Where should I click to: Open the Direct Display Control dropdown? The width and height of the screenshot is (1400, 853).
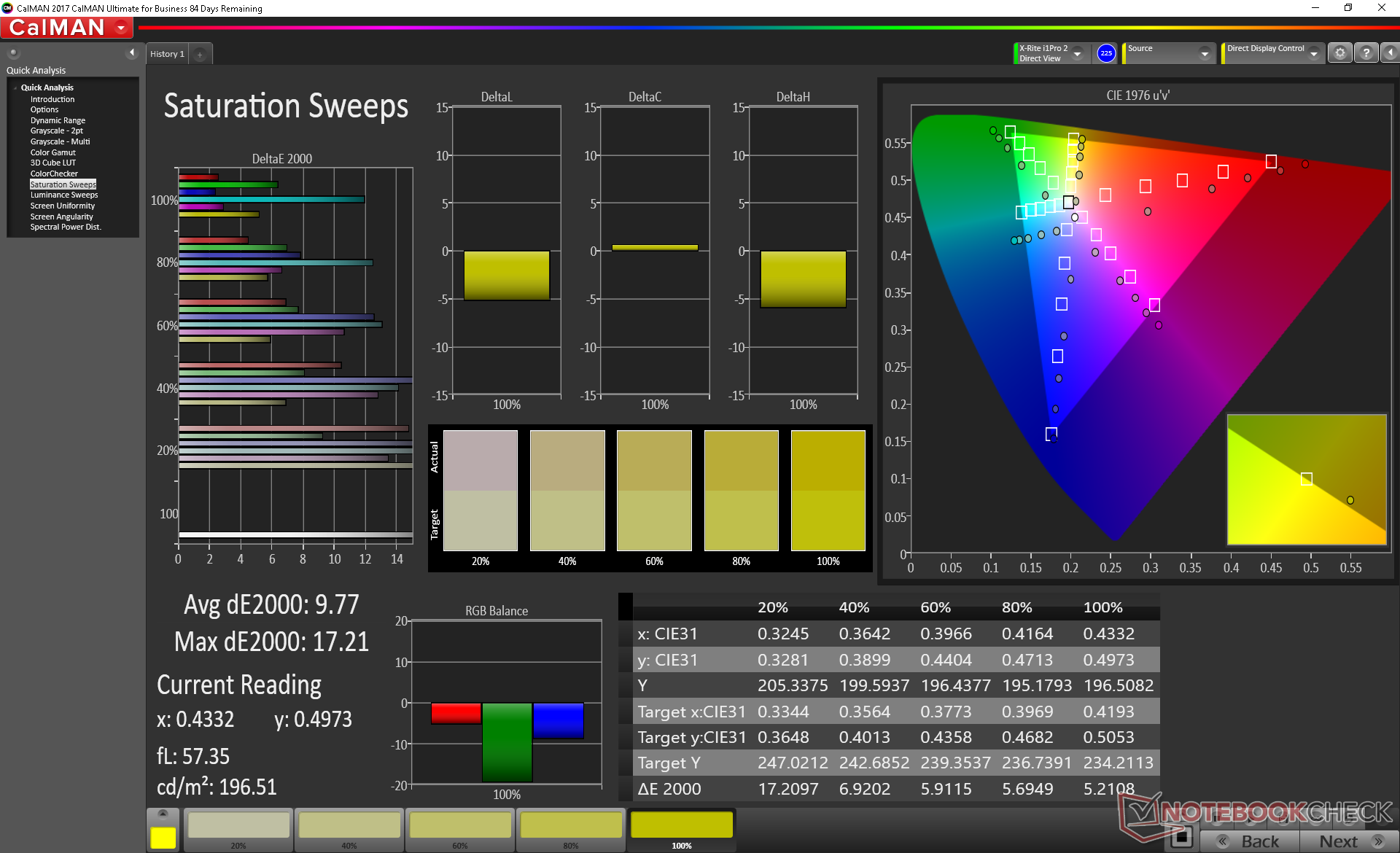click(x=1313, y=53)
